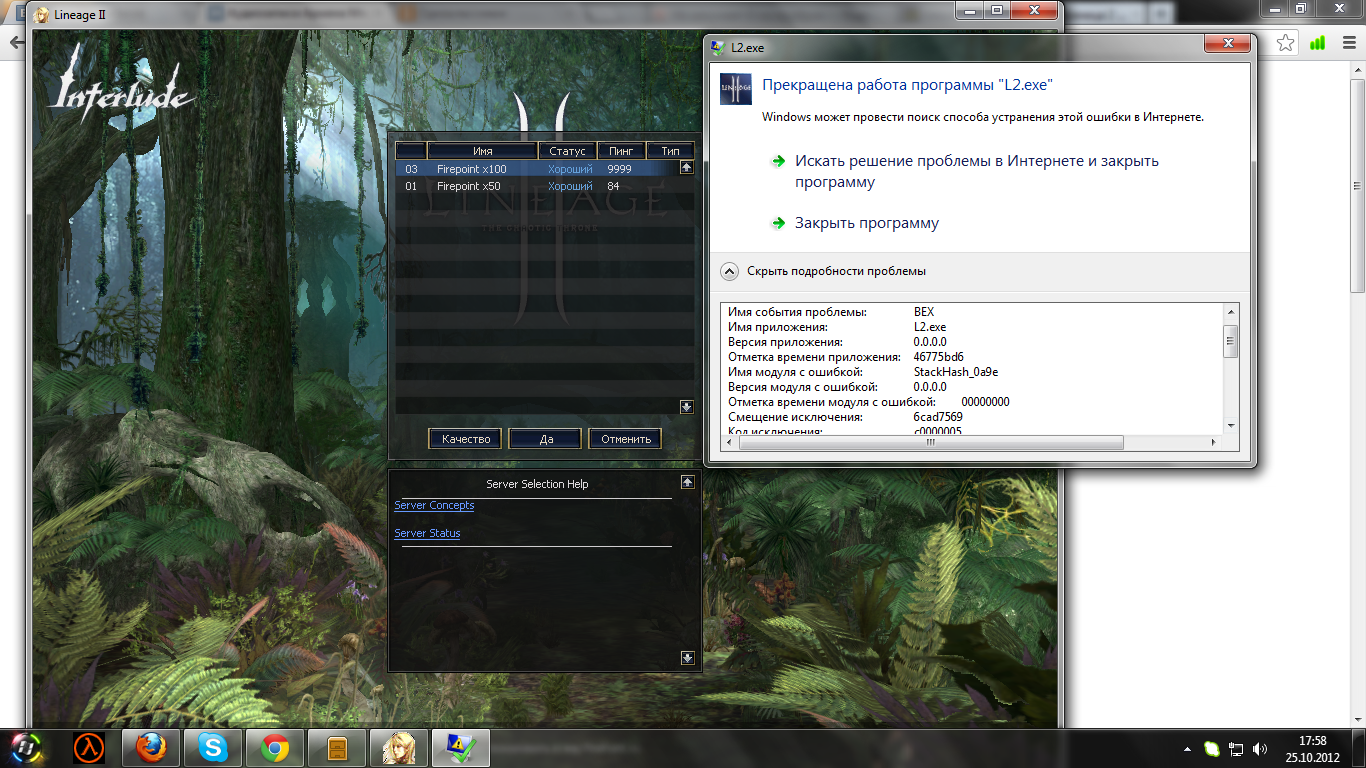Click the L2.exe dialog title icon
The width and height of the screenshot is (1366, 768).
tap(718, 47)
